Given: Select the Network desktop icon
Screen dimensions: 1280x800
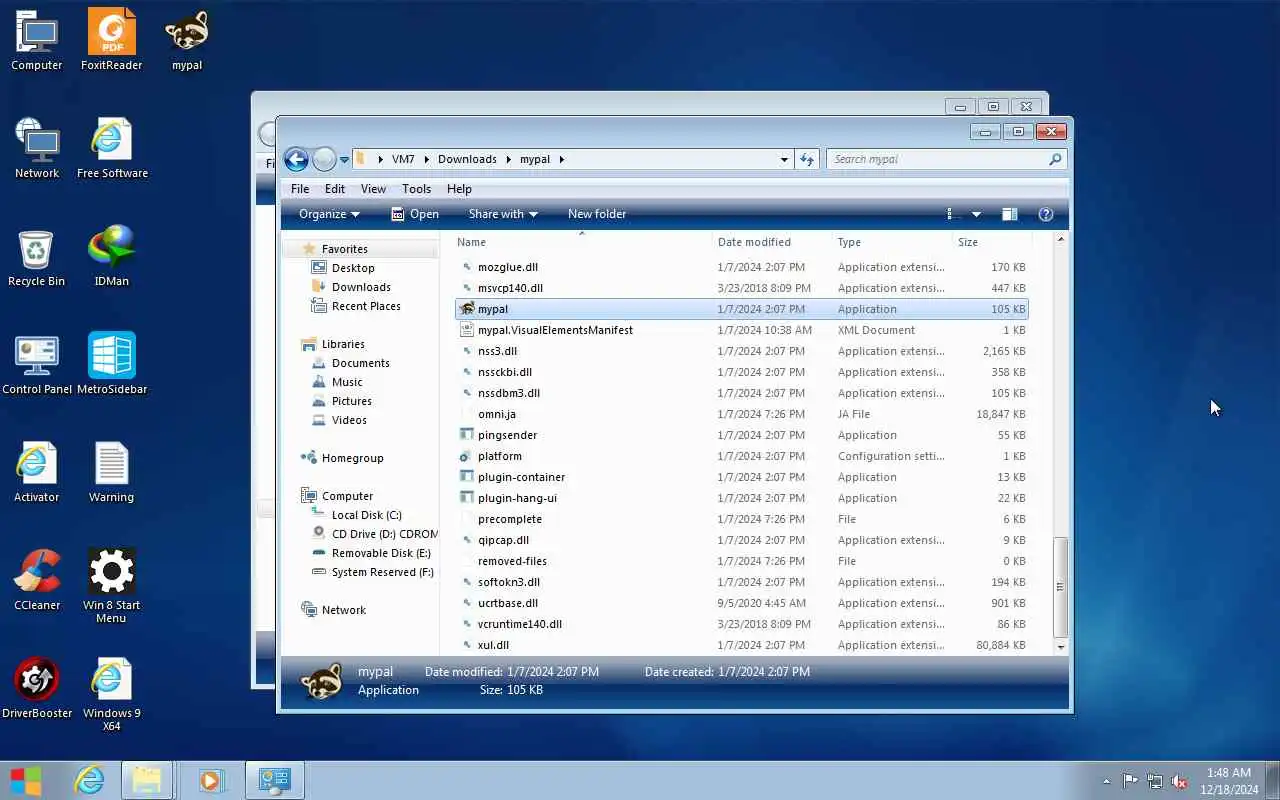Looking at the screenshot, I should point(37,149).
